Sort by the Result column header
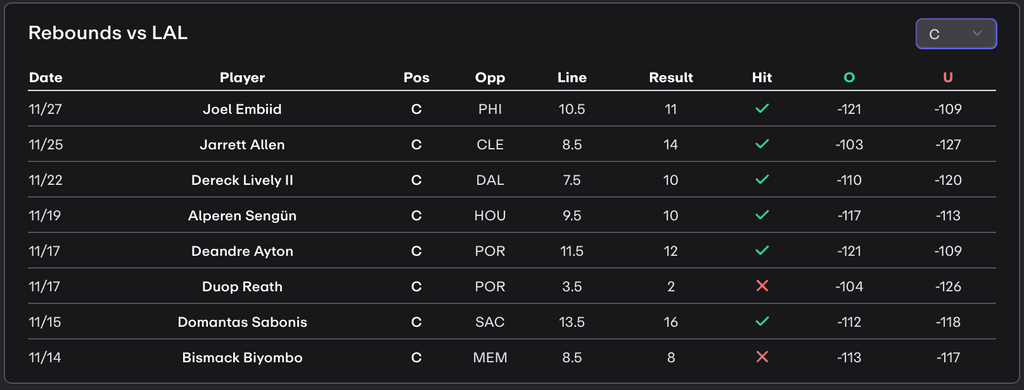 click(x=671, y=78)
